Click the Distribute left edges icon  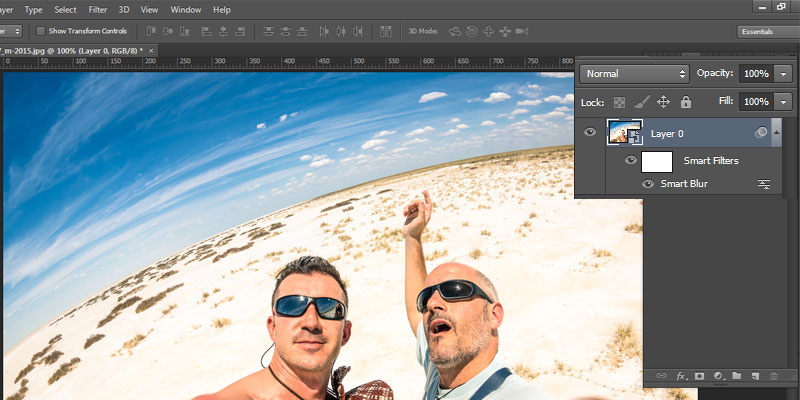coord(324,31)
